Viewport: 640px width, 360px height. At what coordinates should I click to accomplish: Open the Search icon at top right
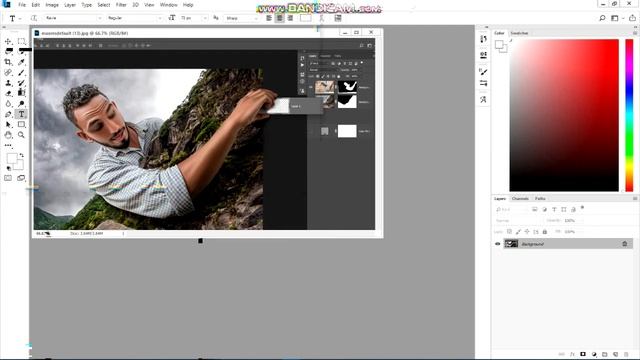coord(602,18)
